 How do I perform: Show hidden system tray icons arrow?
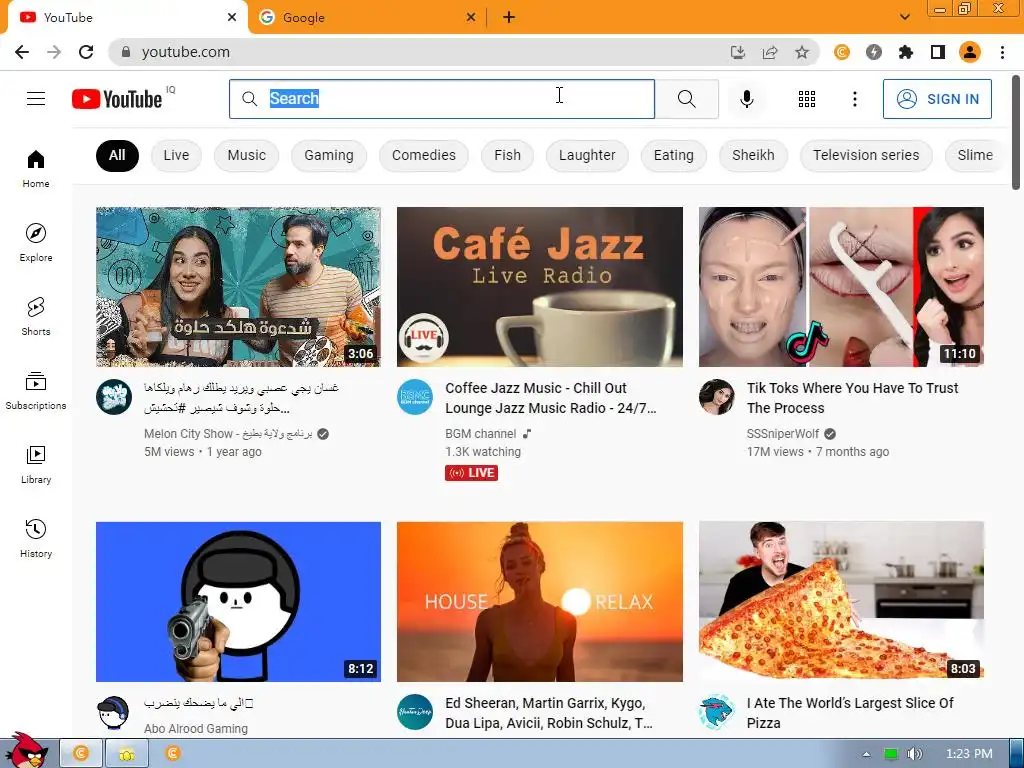(x=866, y=754)
